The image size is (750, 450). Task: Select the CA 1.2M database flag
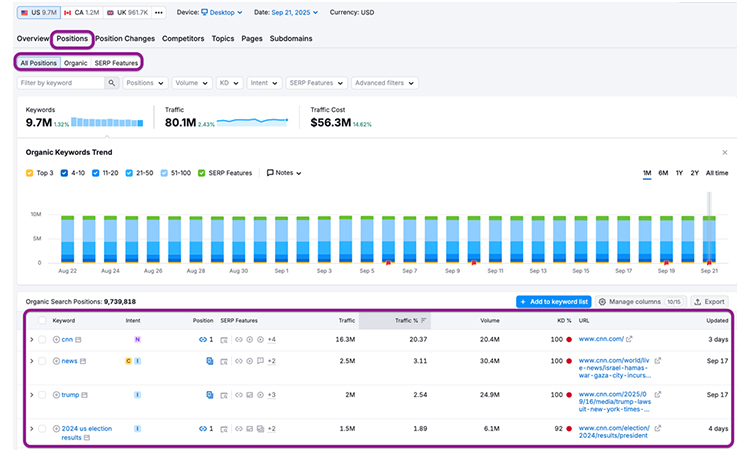click(81, 12)
